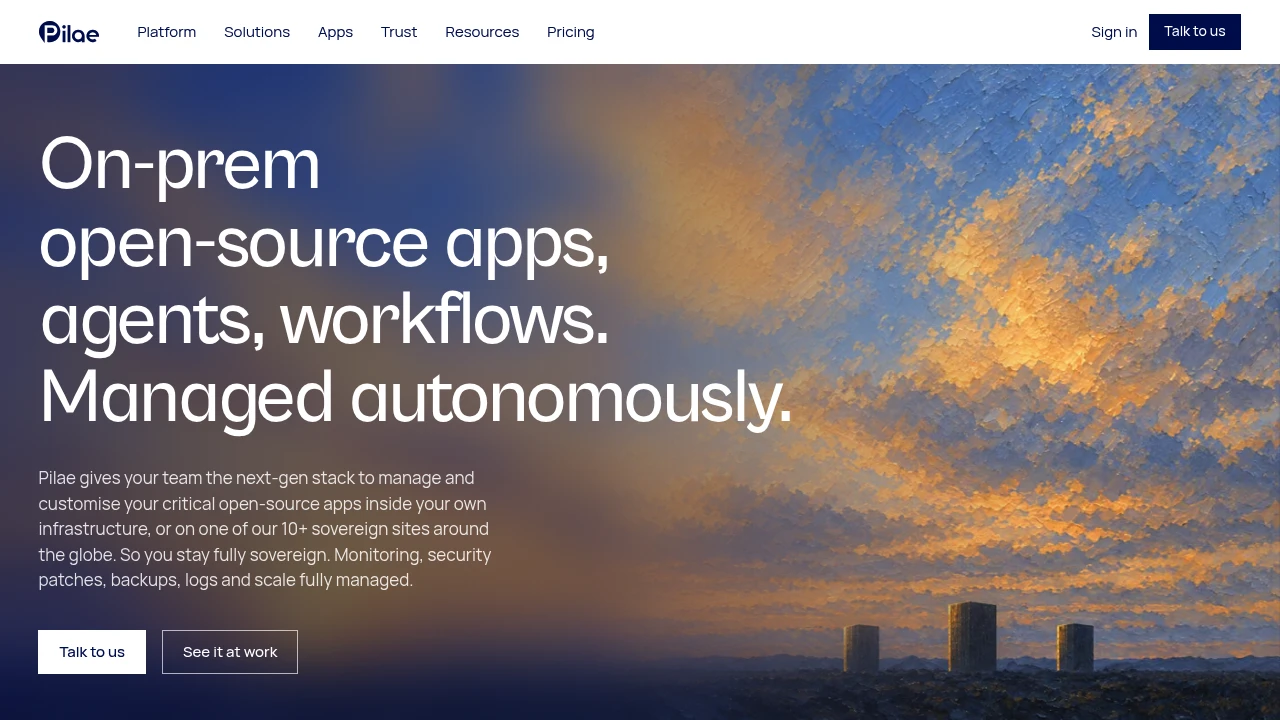
Task: Click the paragraph starting 'Pilae gives your team'
Action: [265, 529]
